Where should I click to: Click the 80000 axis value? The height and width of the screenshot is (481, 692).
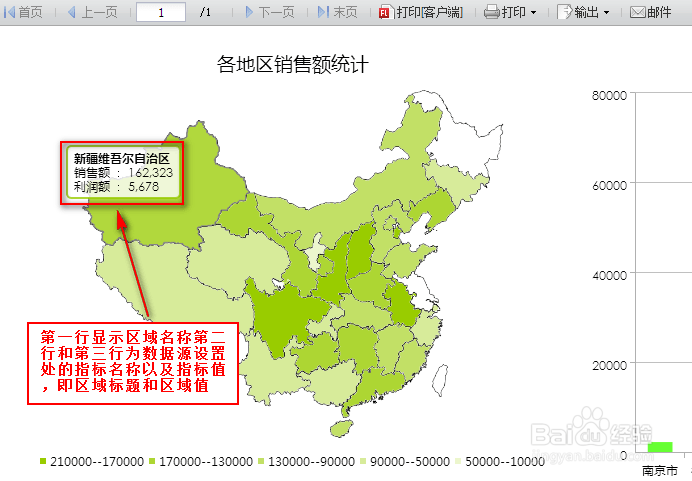tap(609, 95)
